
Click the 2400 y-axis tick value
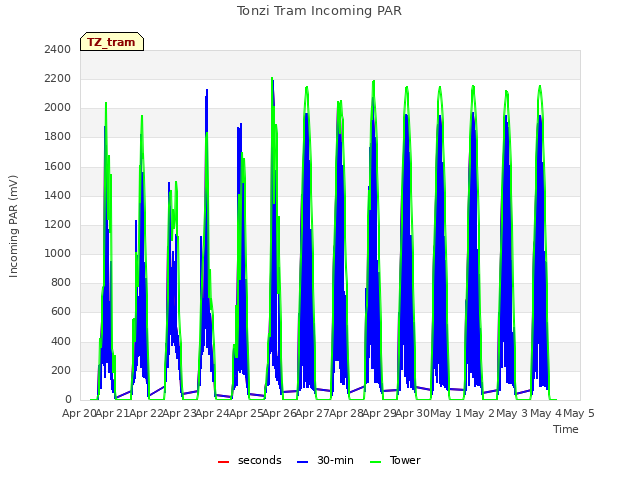[x=58, y=49]
